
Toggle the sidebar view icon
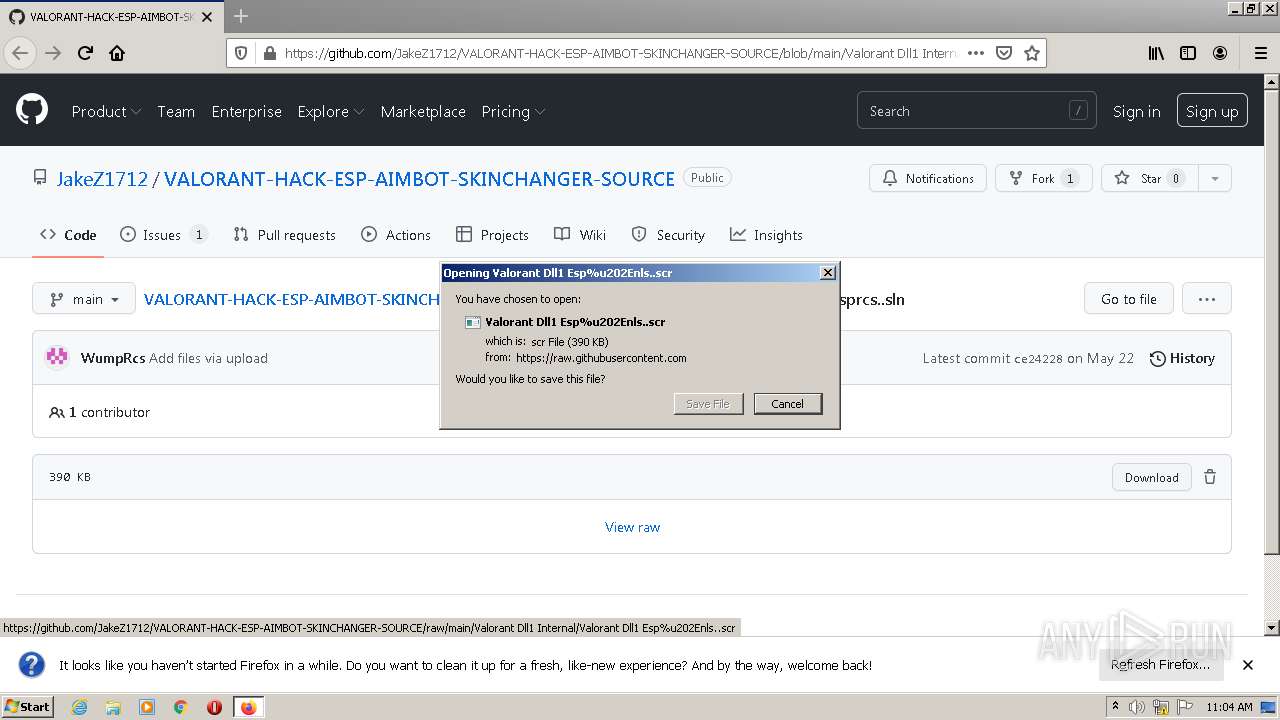click(x=1188, y=53)
